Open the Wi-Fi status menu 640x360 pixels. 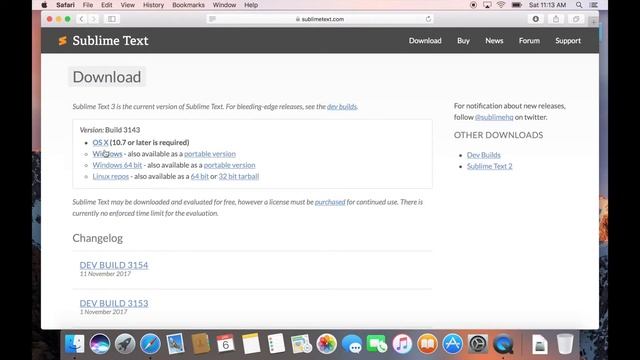(x=501, y=5)
